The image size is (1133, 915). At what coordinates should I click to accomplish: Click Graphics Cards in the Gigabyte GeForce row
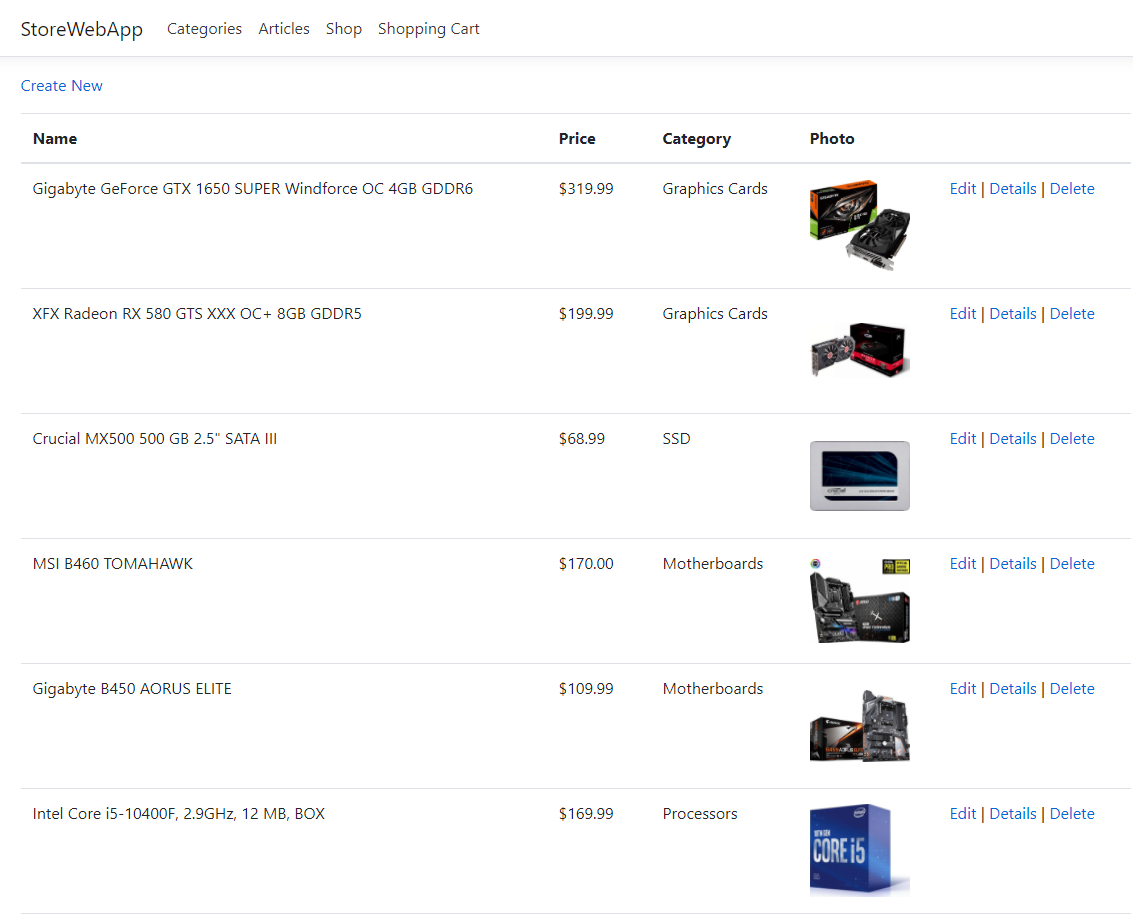pyautogui.click(x=715, y=189)
